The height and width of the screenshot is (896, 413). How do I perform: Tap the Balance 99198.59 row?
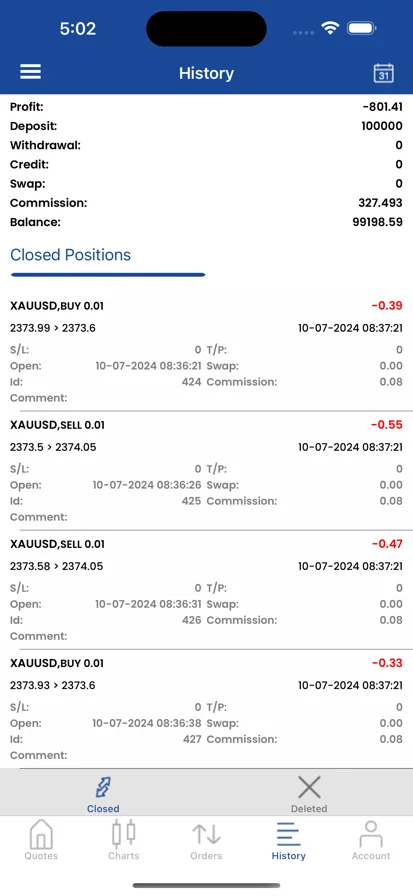click(206, 222)
